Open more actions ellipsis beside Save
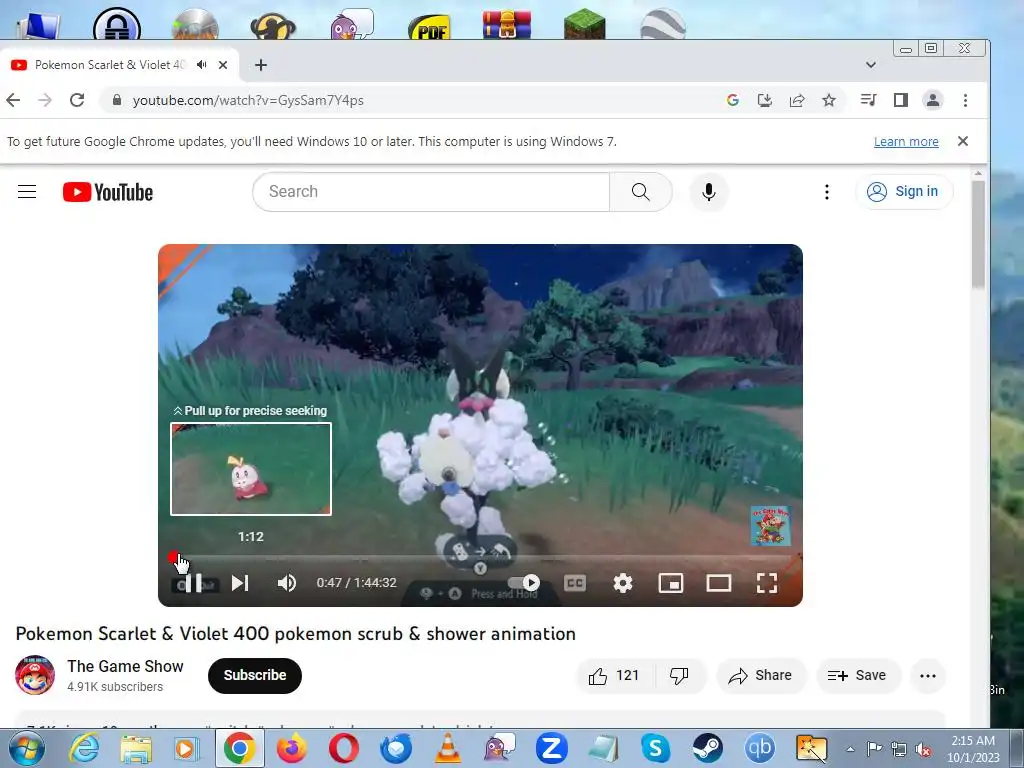The width and height of the screenshot is (1024, 768). [928, 675]
